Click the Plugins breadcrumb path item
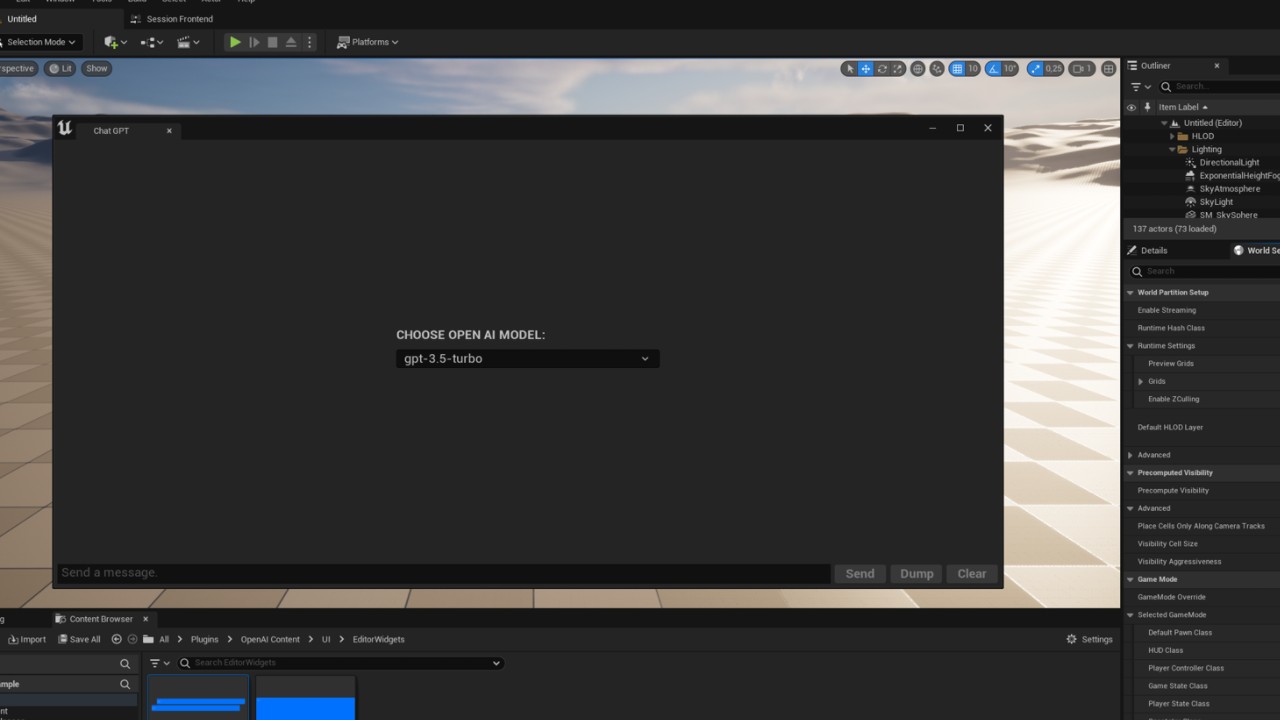1280x720 pixels. (x=204, y=639)
